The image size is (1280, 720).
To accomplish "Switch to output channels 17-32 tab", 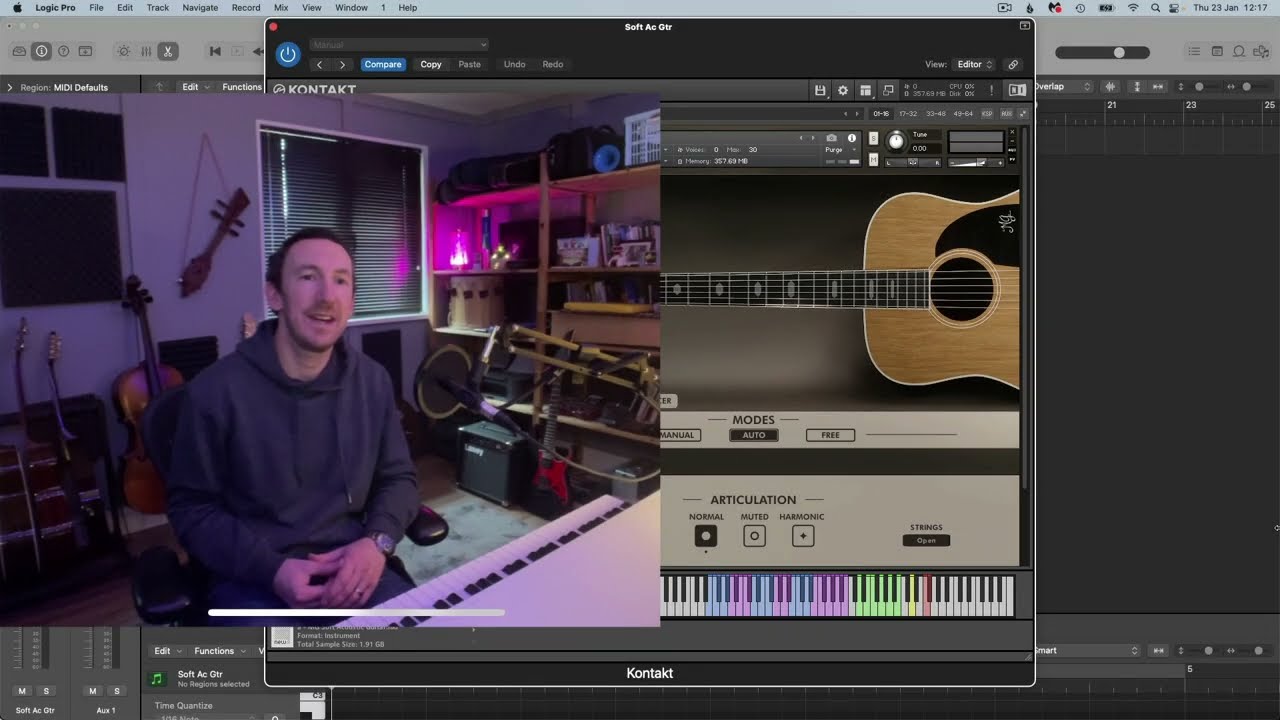I will coord(908,114).
